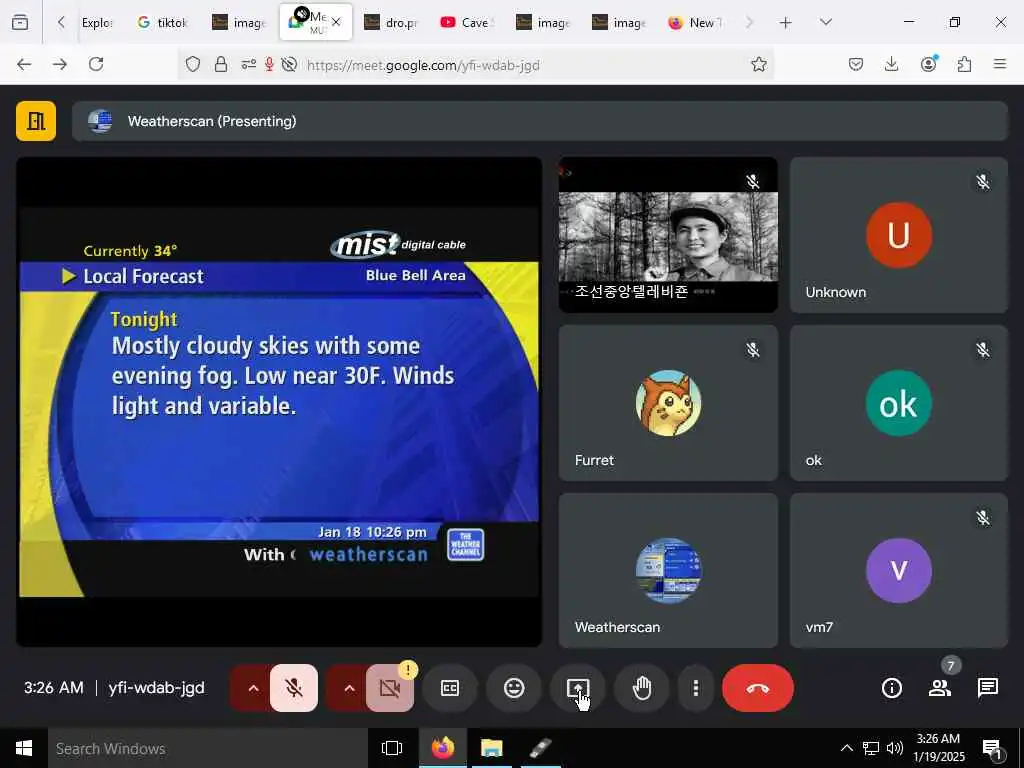Open site permissions icon in address bar

(x=248, y=64)
